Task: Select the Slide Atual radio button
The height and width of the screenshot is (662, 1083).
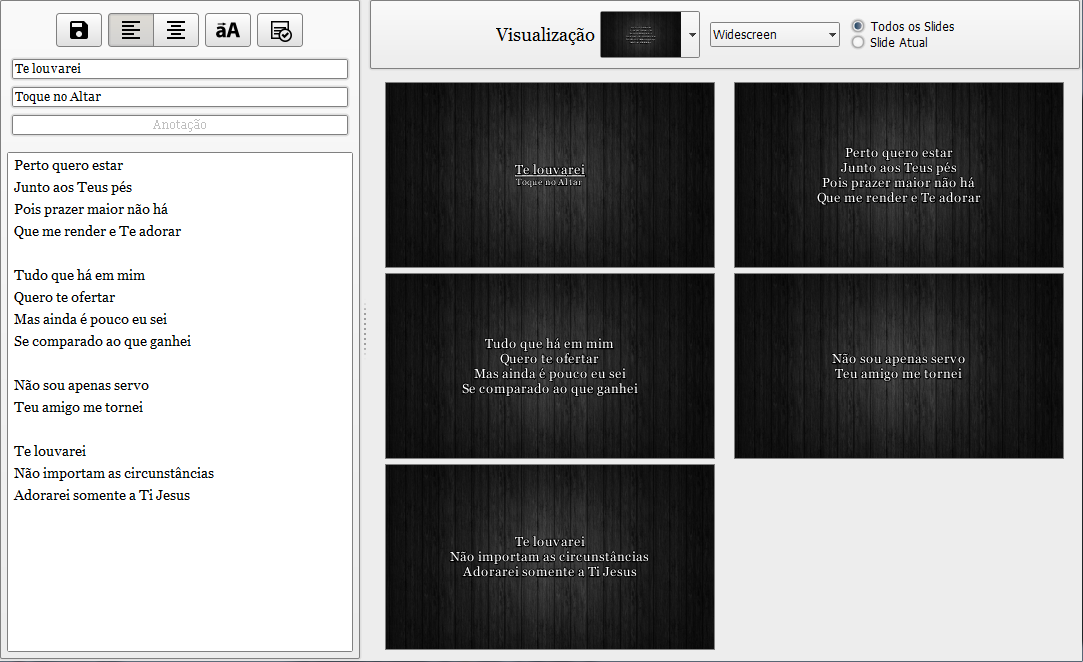Action: point(858,42)
